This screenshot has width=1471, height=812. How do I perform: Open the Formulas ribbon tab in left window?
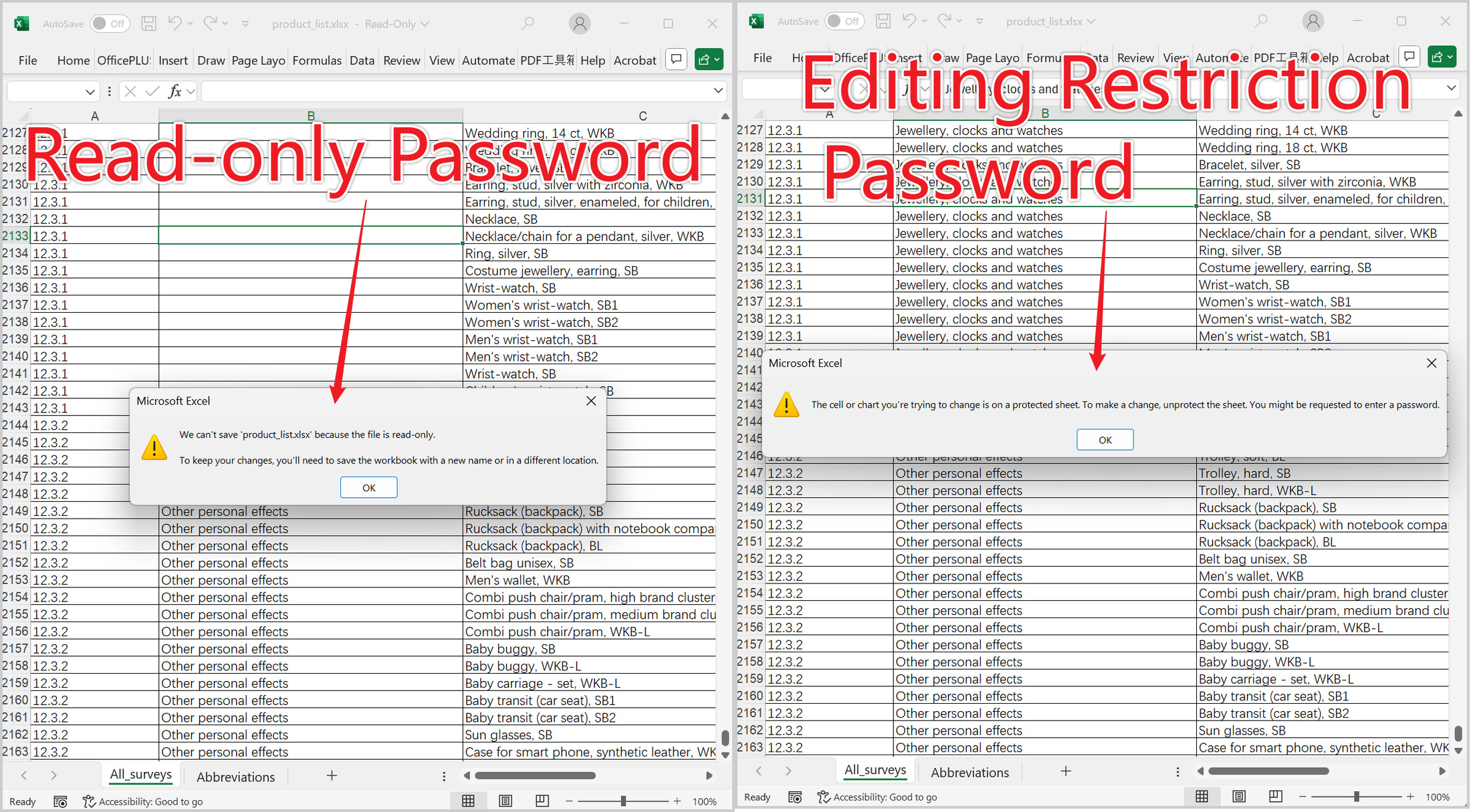316,60
